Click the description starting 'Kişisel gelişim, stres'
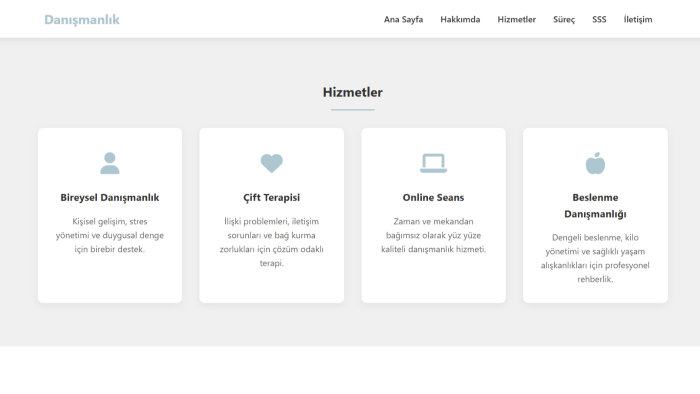 tap(110, 235)
